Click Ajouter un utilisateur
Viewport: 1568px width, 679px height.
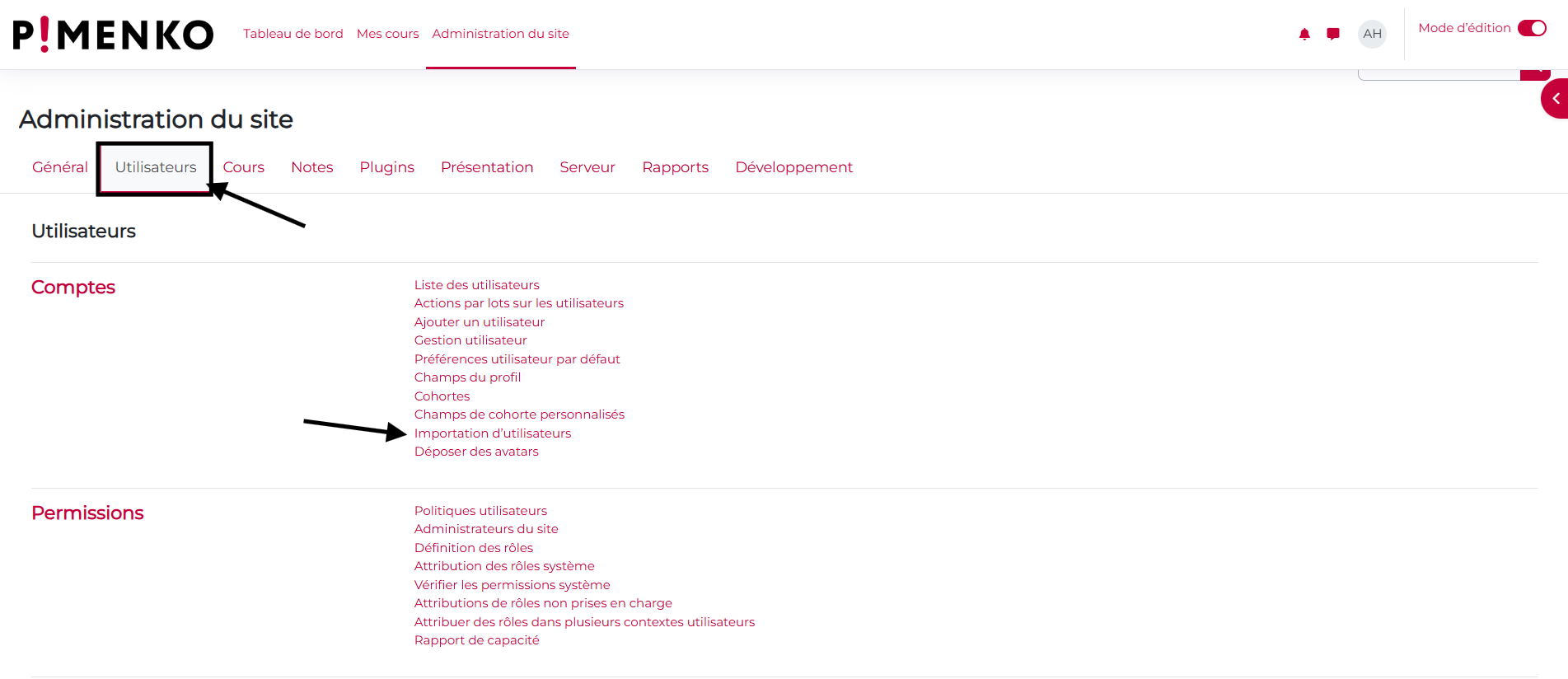pyautogui.click(x=479, y=322)
